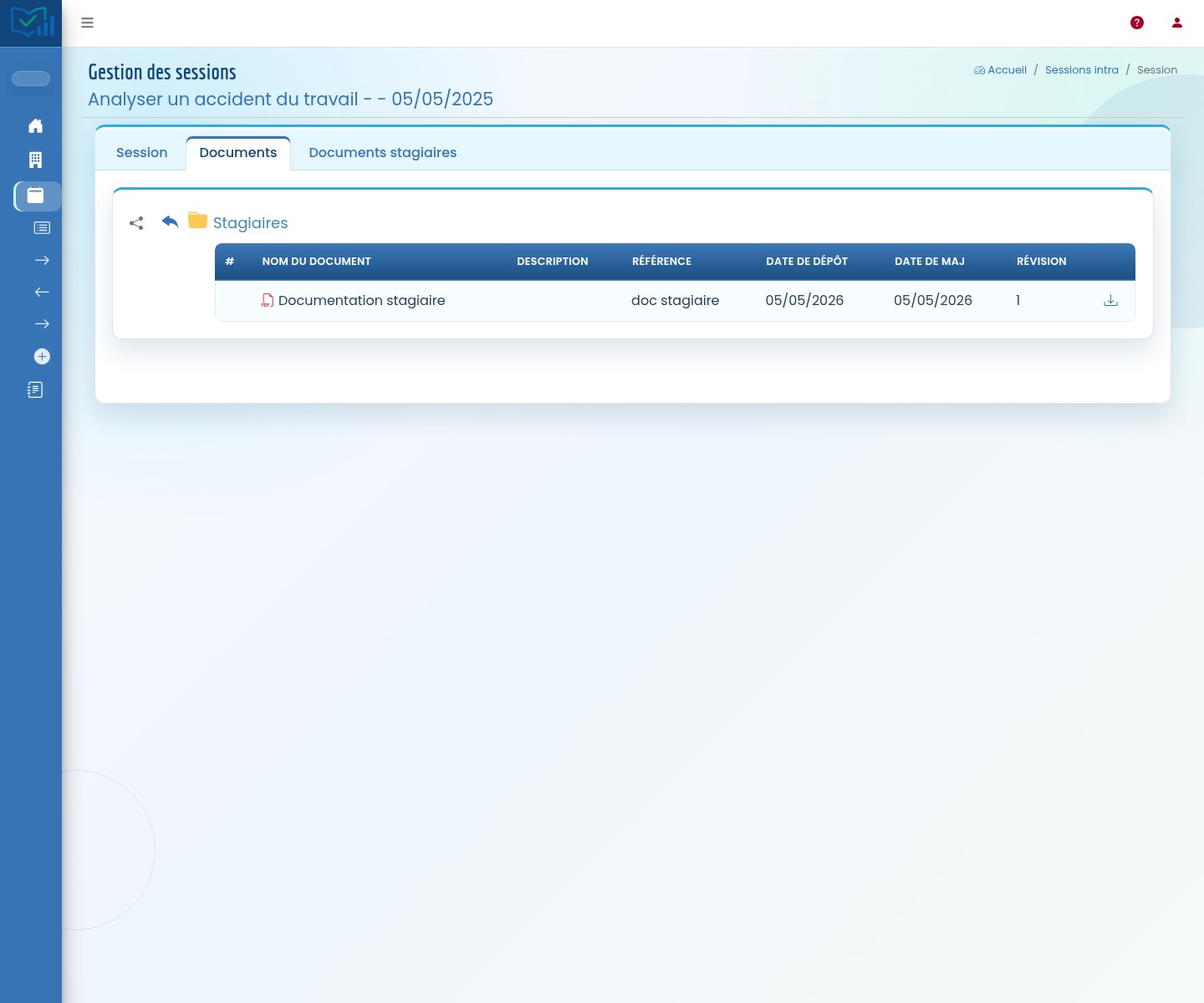The height and width of the screenshot is (1003, 1204).
Task: Click the Description column header
Action: pyautogui.click(x=553, y=262)
